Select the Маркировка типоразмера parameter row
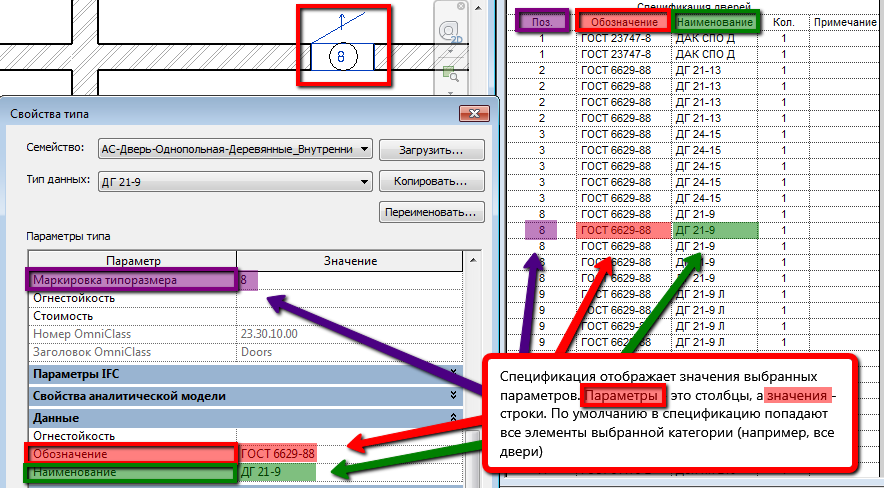This screenshot has height=488, width=884. (x=131, y=280)
